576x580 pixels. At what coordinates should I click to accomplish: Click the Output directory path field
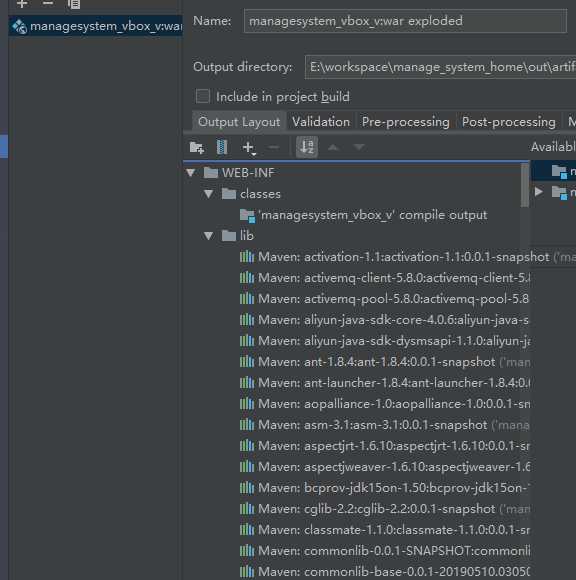[440, 67]
